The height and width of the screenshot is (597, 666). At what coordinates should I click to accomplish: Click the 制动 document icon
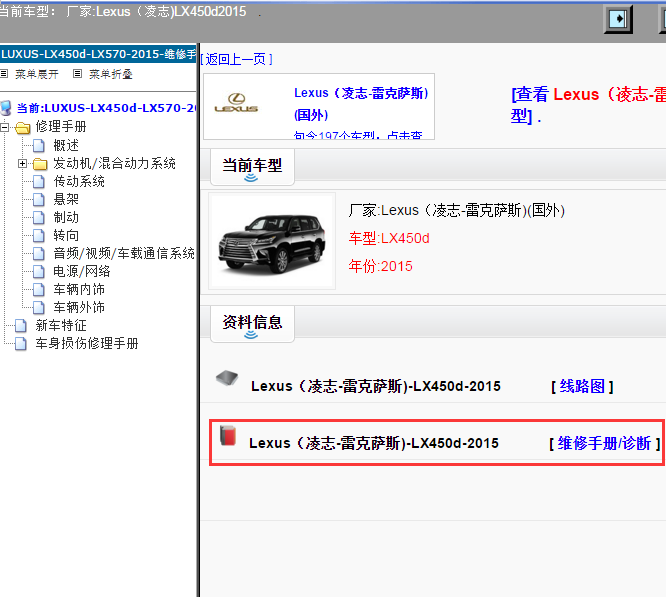tap(39, 217)
